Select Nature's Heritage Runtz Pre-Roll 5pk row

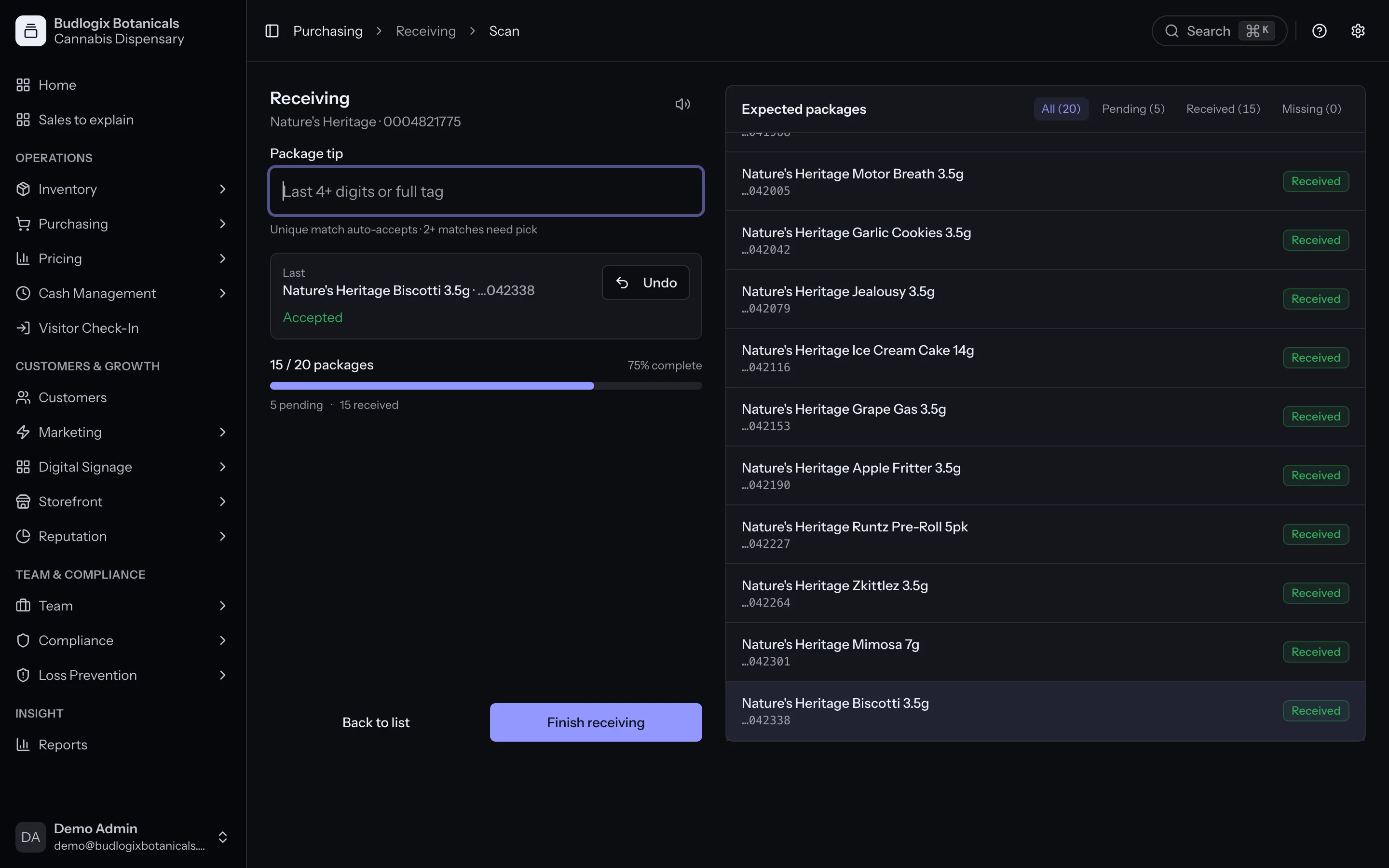pos(1045,534)
